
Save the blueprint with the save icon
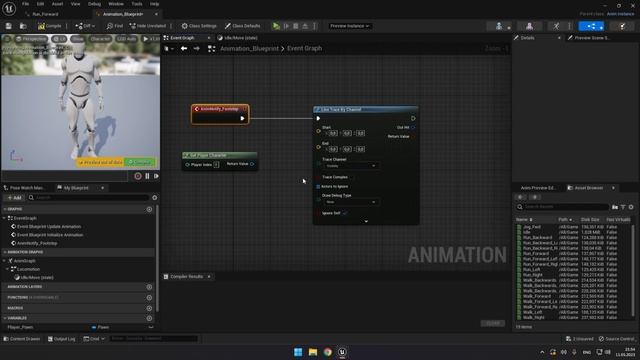pyautogui.click(x=9, y=26)
